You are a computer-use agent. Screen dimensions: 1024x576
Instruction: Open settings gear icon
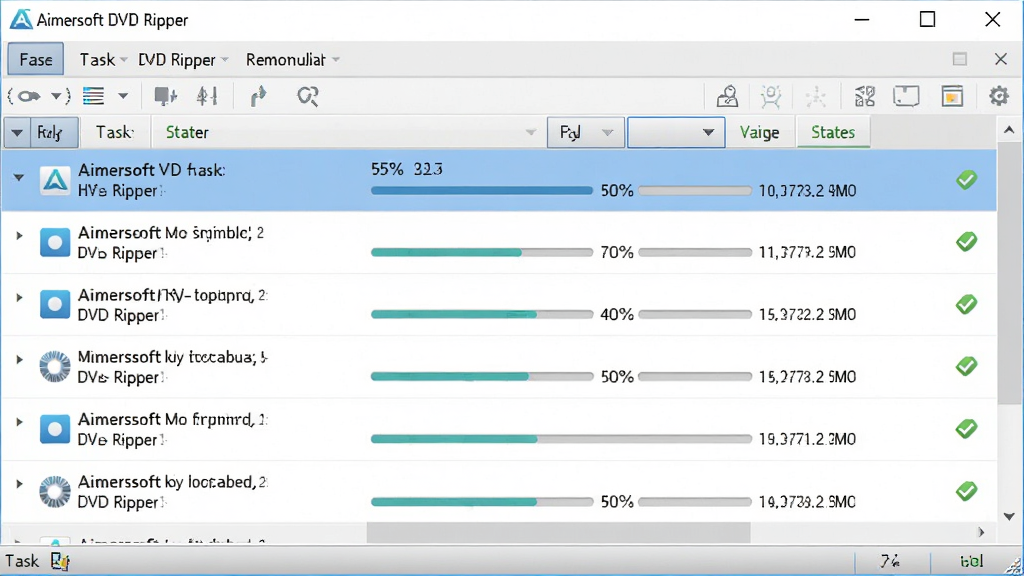(999, 97)
